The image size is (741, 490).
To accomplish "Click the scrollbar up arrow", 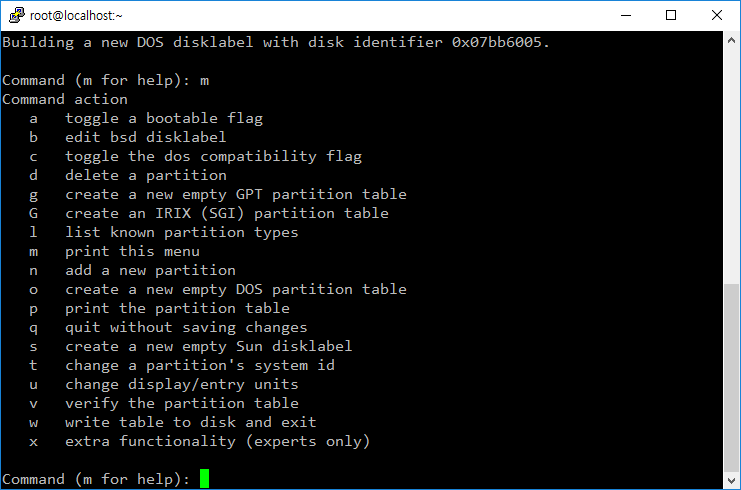I will 731,41.
